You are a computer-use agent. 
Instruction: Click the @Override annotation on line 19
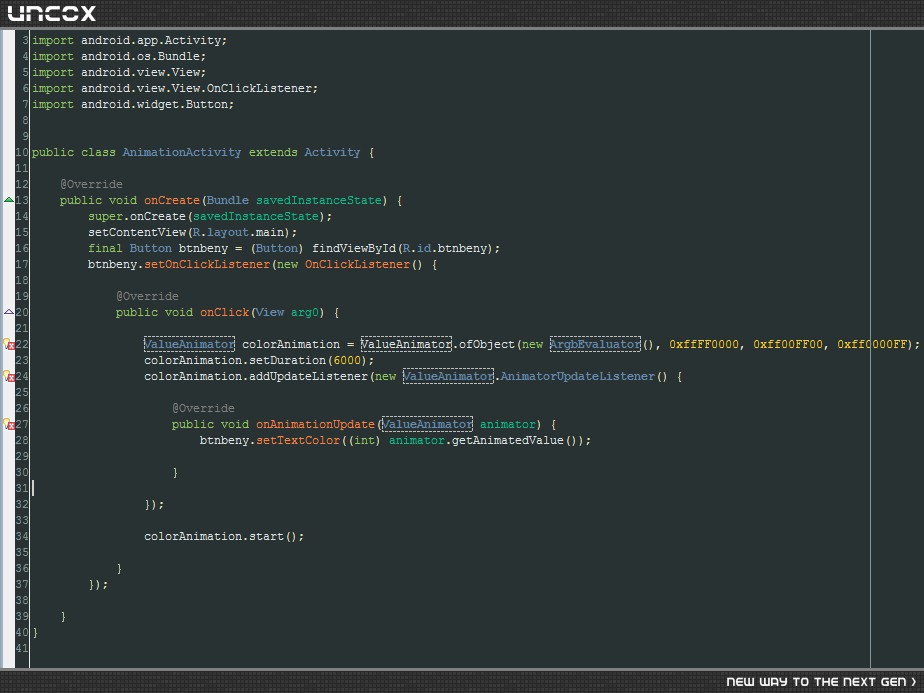coord(147,296)
